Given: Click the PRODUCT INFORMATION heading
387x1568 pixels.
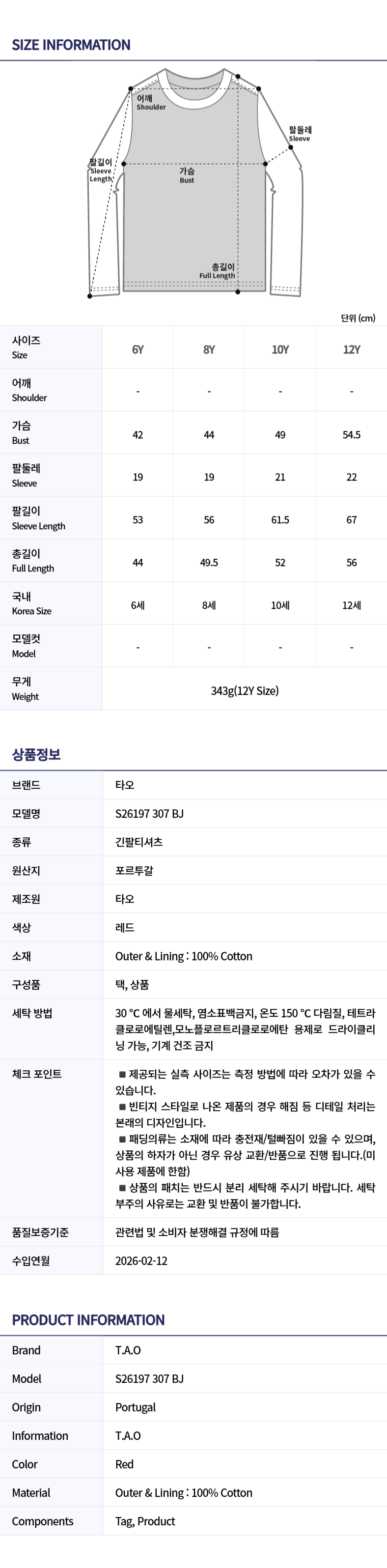Looking at the screenshot, I should 88,1320.
